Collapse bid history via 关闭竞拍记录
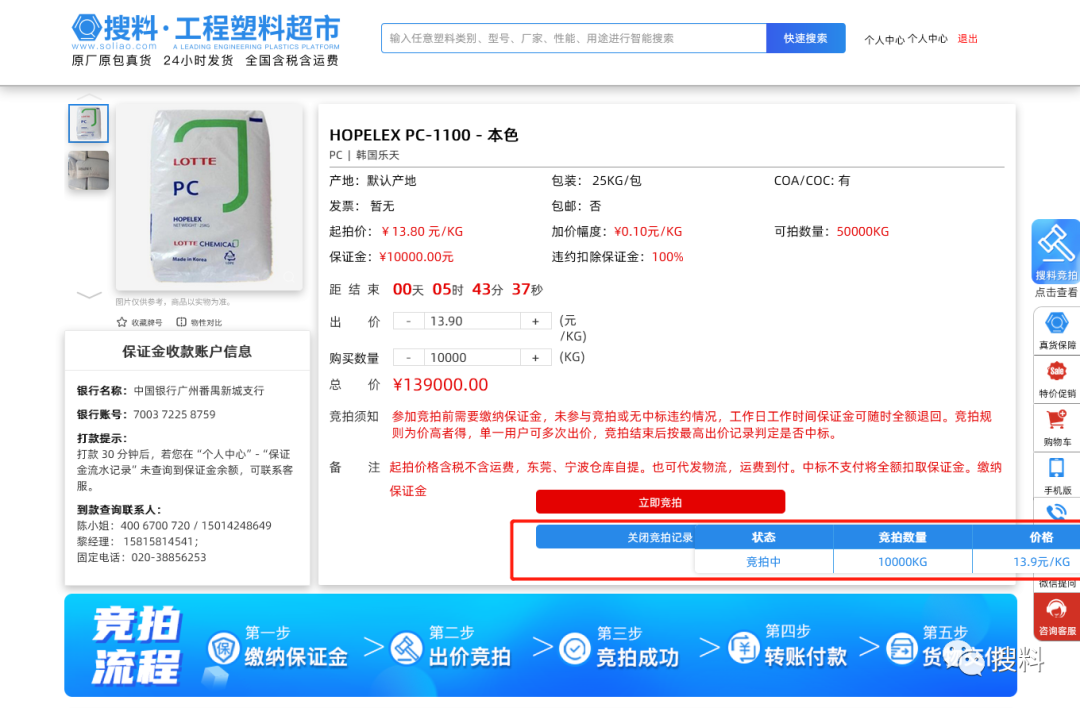The height and width of the screenshot is (708, 1080). [x=660, y=537]
